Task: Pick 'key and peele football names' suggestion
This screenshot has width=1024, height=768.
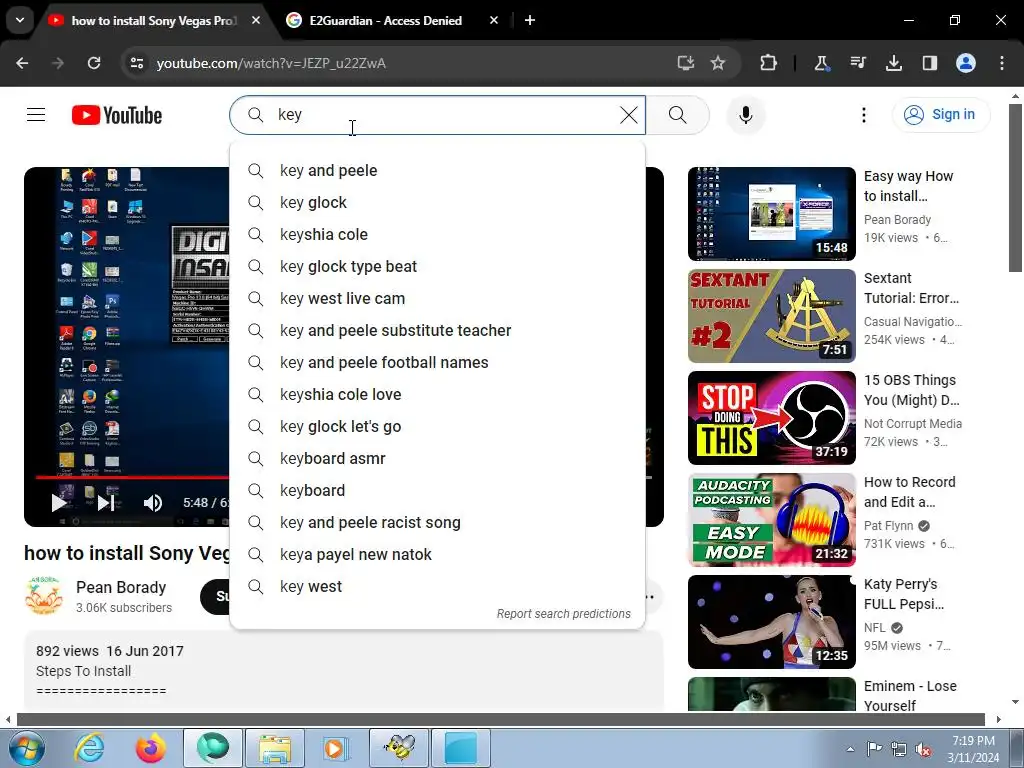Action: tap(438, 362)
